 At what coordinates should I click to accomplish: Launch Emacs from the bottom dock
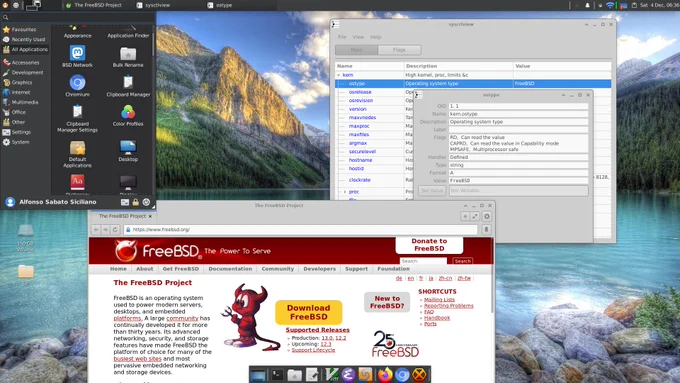click(x=348, y=375)
